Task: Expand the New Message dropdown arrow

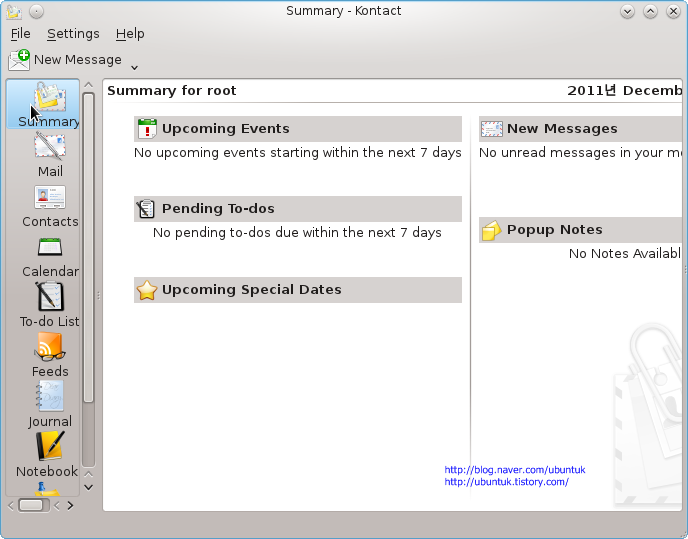Action: point(135,68)
